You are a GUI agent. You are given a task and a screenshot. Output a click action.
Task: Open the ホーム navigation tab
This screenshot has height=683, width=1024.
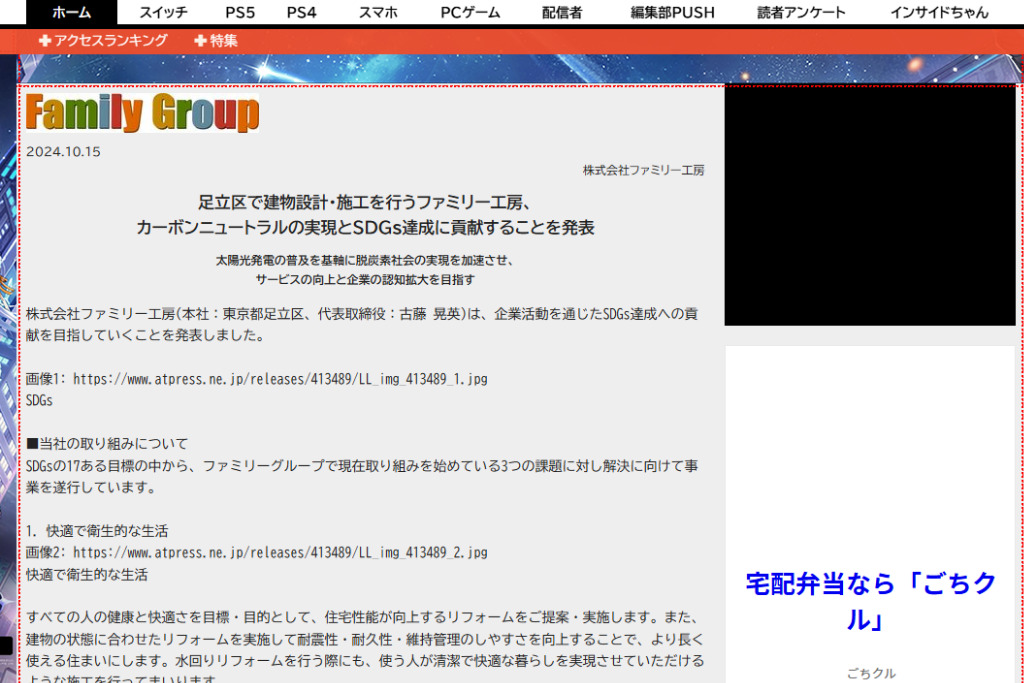(72, 12)
